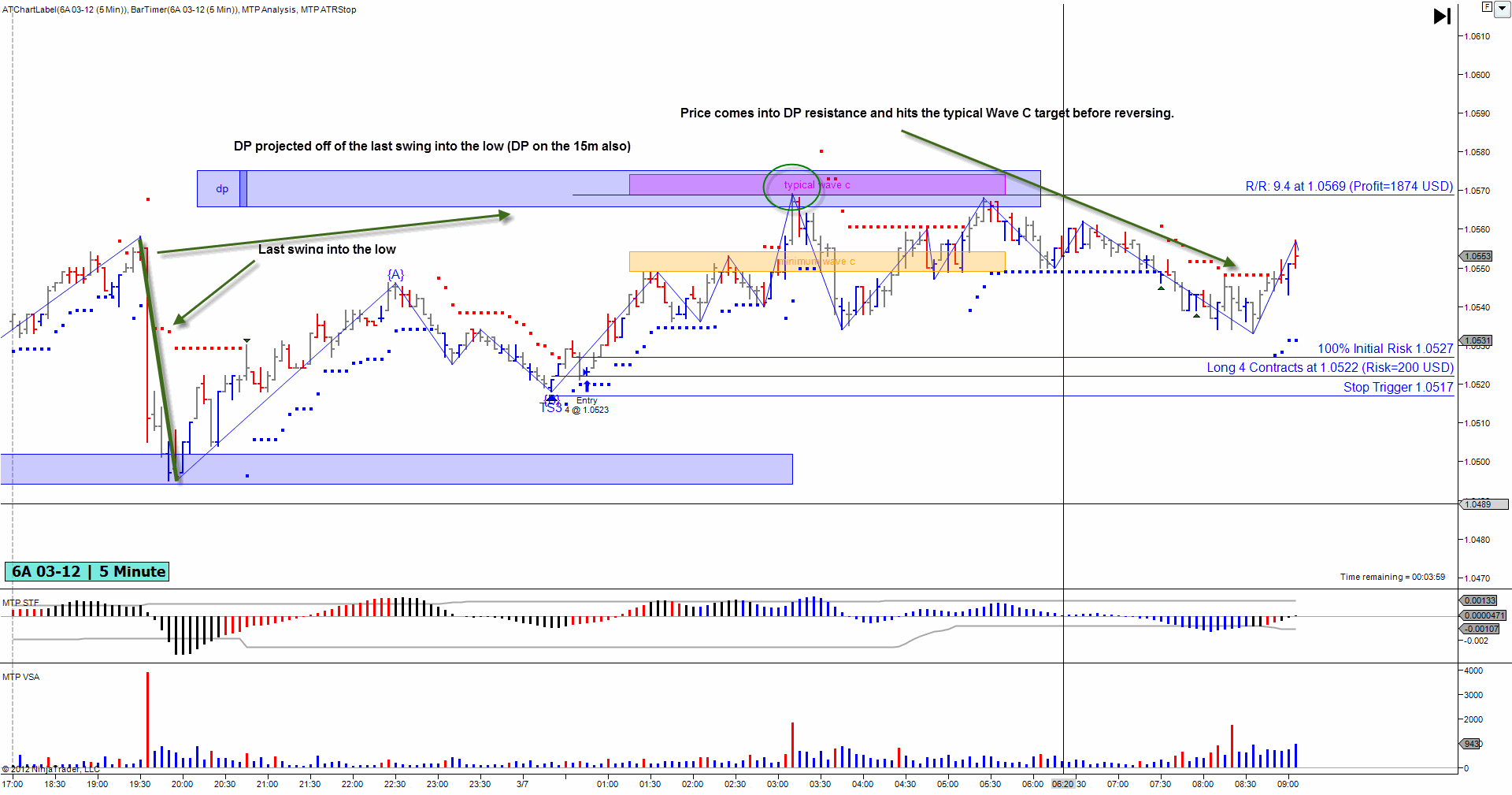Select the 'Last swing into the low' annotation
1512x795 pixels.
[x=327, y=249]
